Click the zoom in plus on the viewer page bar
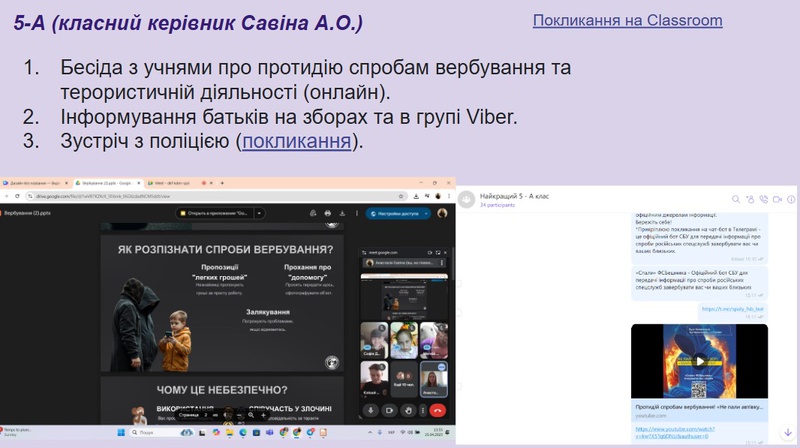 pyautogui.click(x=263, y=415)
